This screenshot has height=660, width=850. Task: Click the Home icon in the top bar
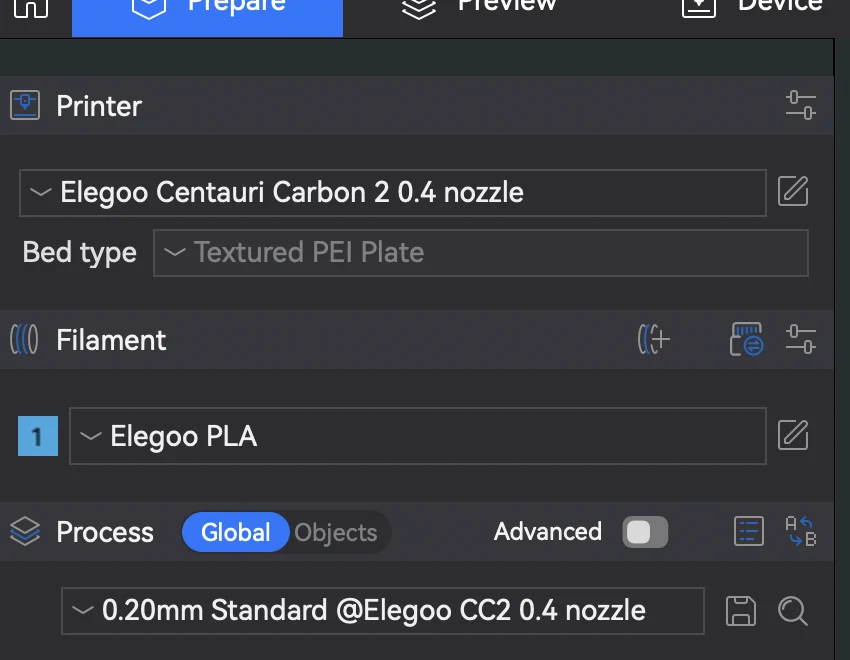point(31,8)
